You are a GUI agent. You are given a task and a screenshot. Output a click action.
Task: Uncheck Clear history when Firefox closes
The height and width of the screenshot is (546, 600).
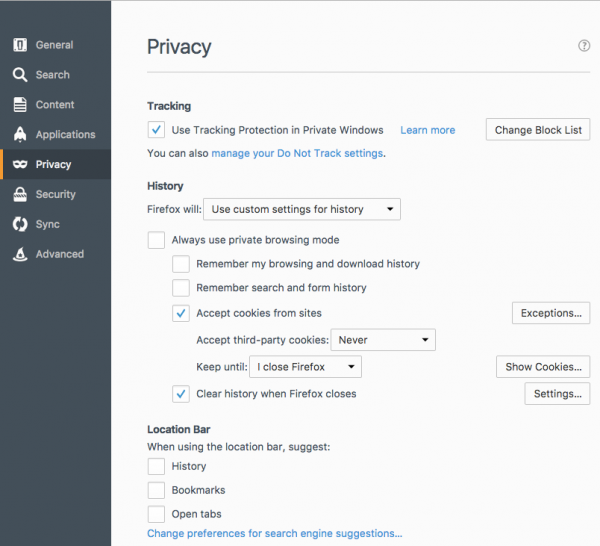181,394
